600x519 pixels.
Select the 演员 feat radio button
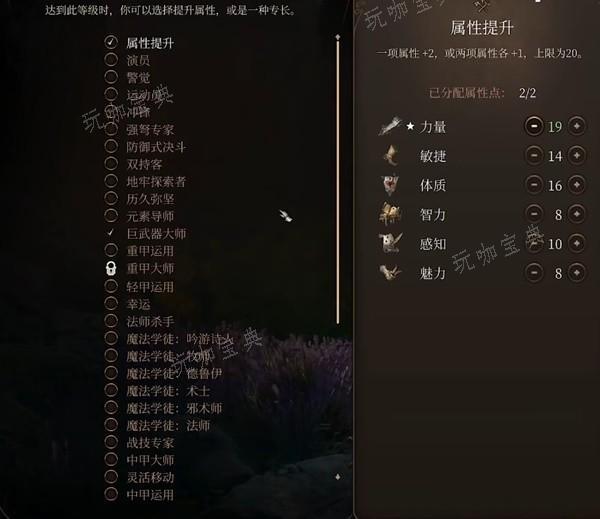(x=111, y=59)
